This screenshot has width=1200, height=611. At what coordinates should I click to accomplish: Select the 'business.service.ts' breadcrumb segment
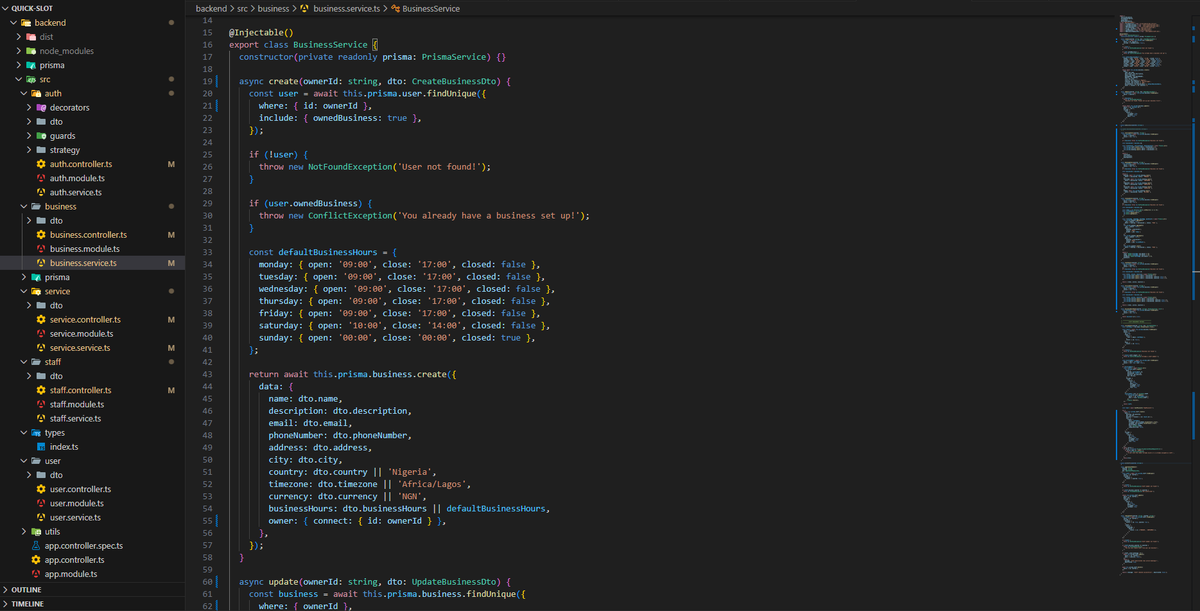pyautogui.click(x=346, y=8)
